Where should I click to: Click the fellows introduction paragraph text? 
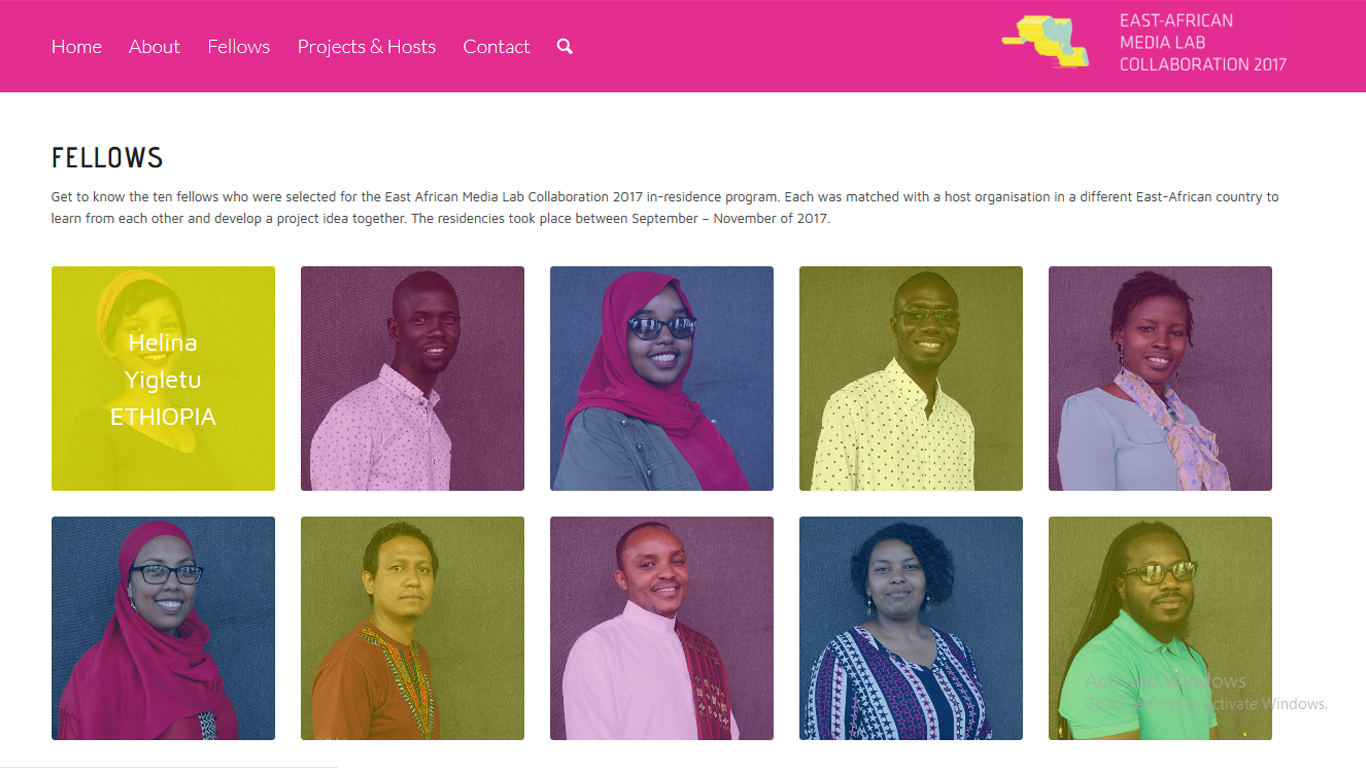point(665,208)
